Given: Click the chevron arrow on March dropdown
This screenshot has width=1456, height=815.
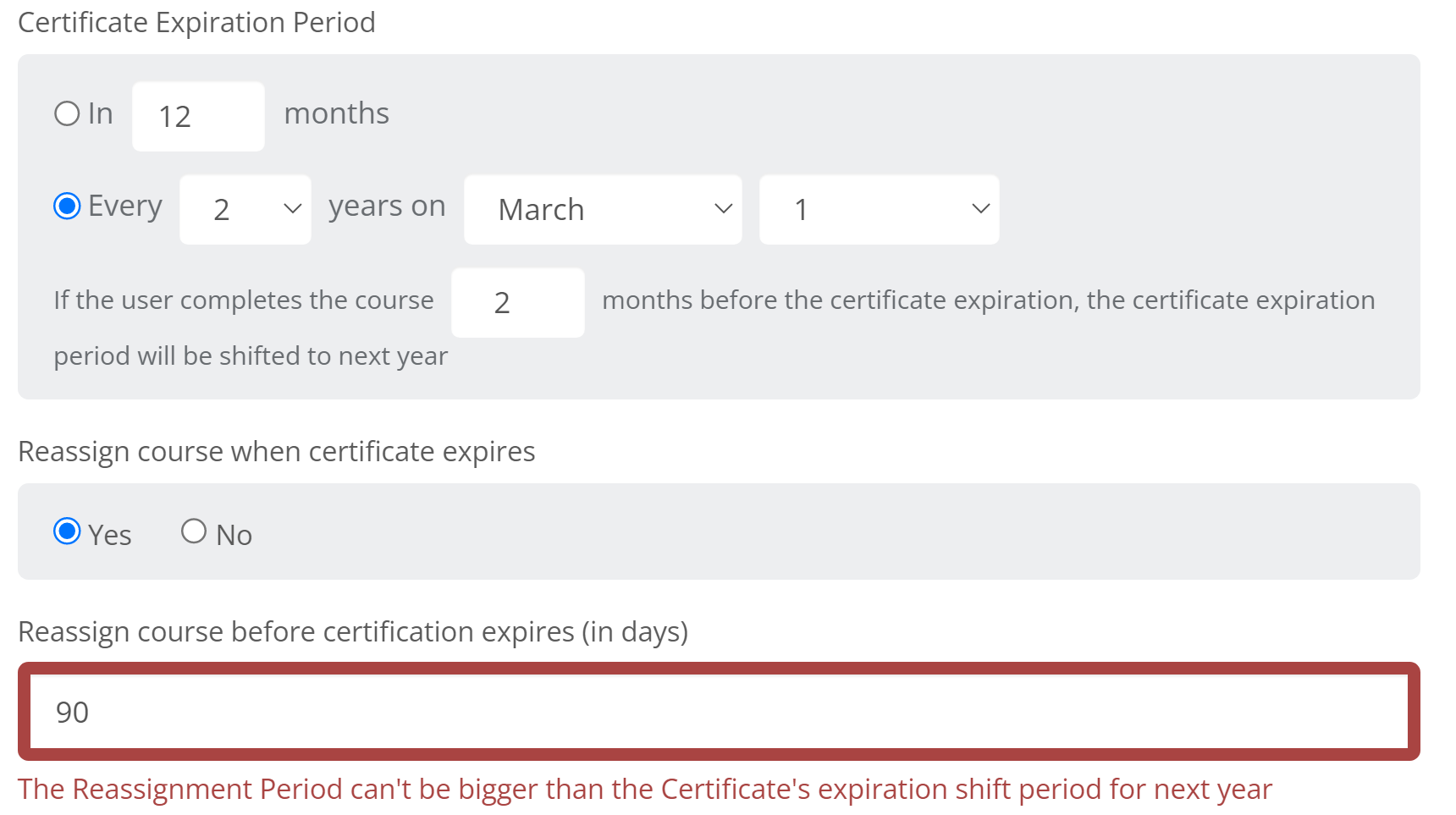Looking at the screenshot, I should tap(723, 209).
